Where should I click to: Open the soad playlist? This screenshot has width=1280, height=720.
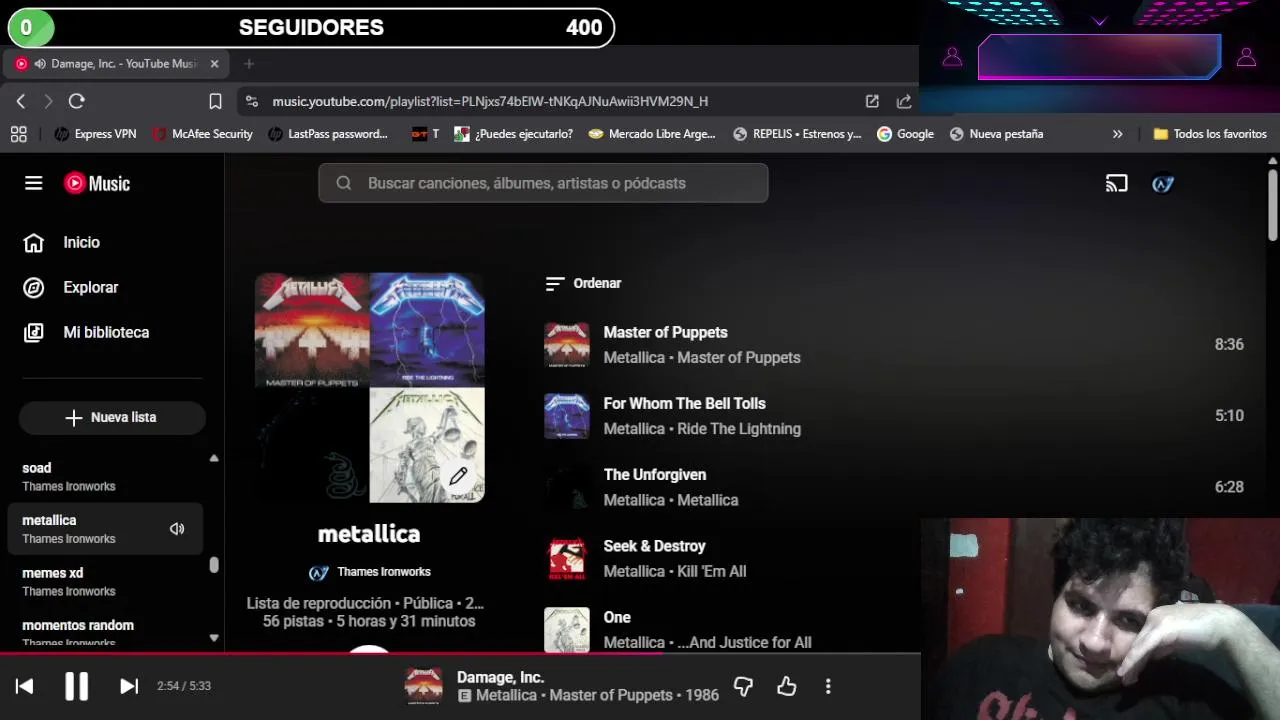pos(105,477)
